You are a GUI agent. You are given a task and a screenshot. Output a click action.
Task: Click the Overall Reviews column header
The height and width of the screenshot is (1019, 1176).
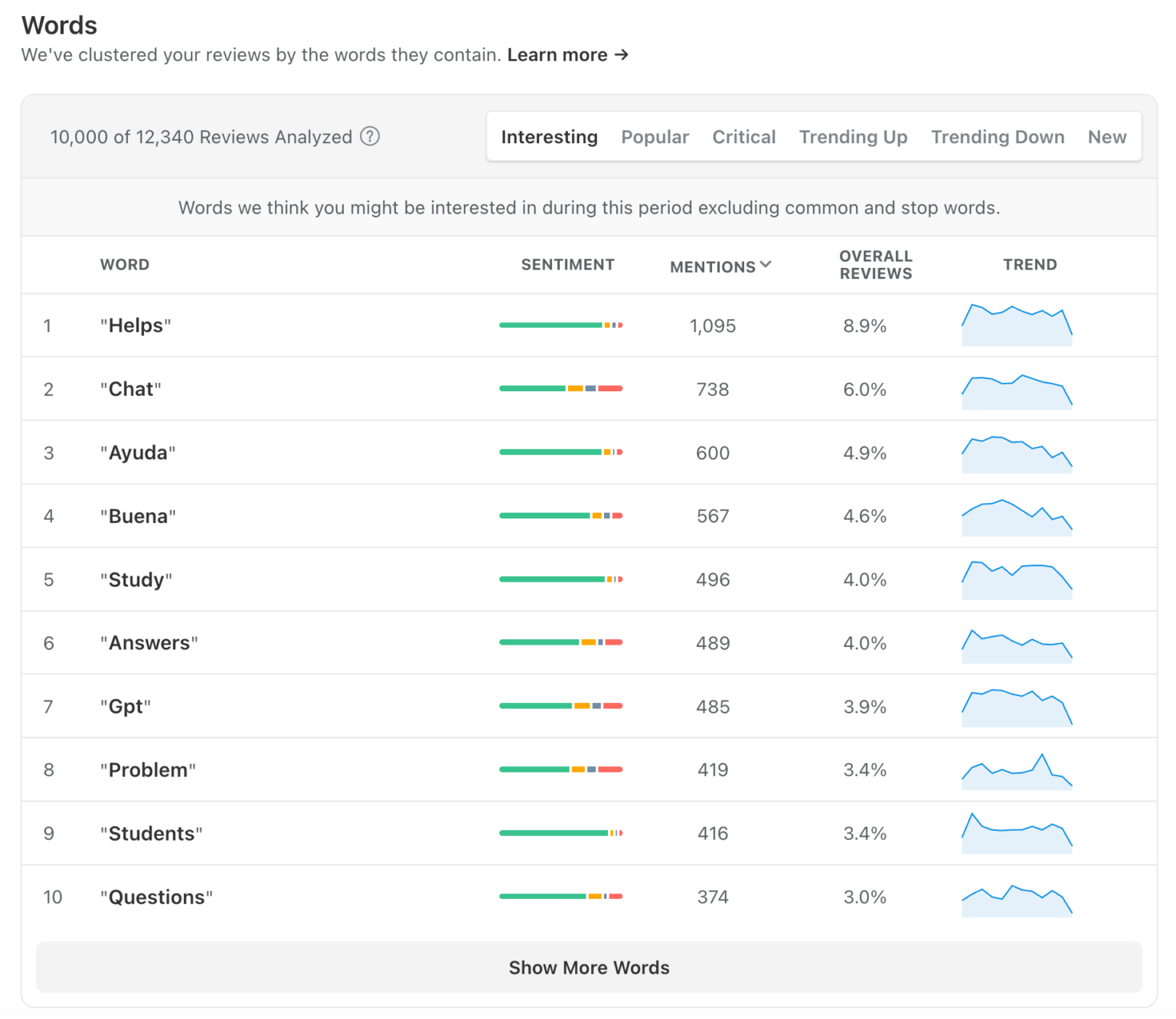pos(875,265)
